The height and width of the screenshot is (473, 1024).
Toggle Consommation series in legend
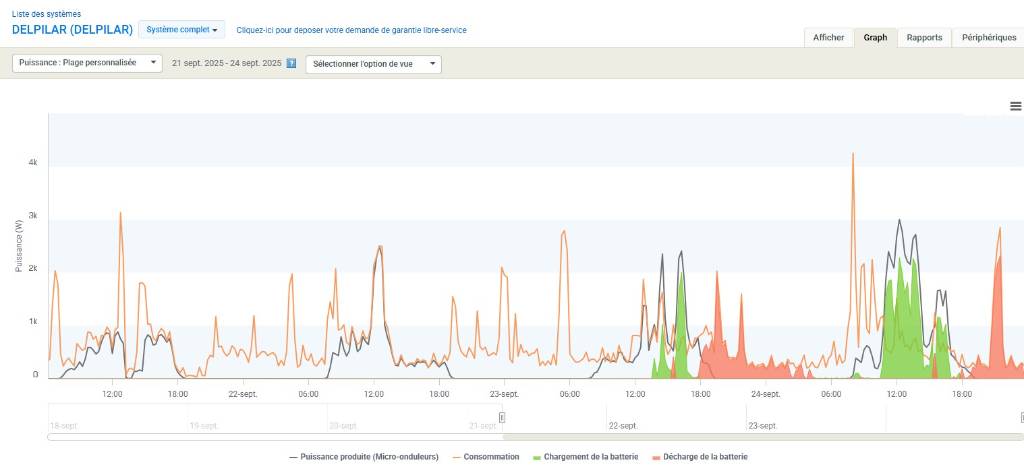click(x=486, y=457)
